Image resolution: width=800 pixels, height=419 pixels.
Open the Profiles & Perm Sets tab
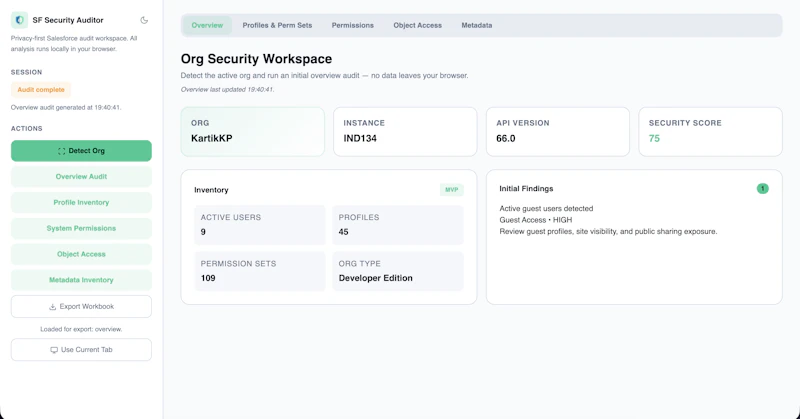pyautogui.click(x=277, y=25)
